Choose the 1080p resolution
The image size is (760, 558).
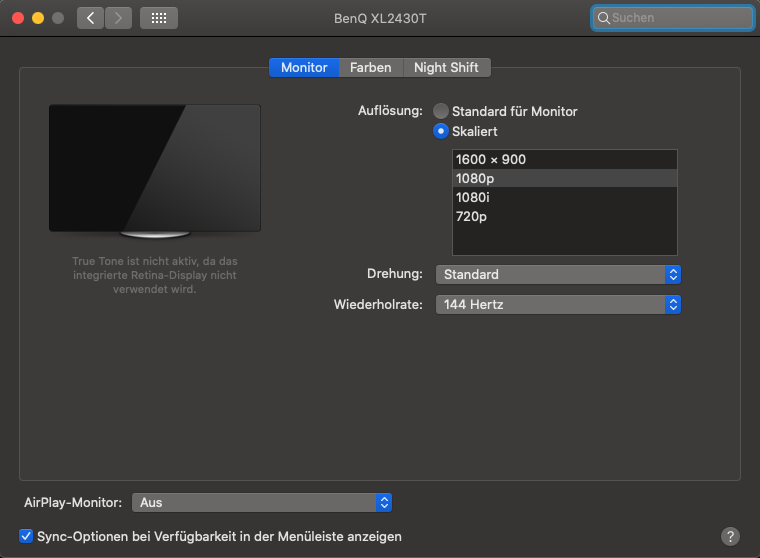565,178
